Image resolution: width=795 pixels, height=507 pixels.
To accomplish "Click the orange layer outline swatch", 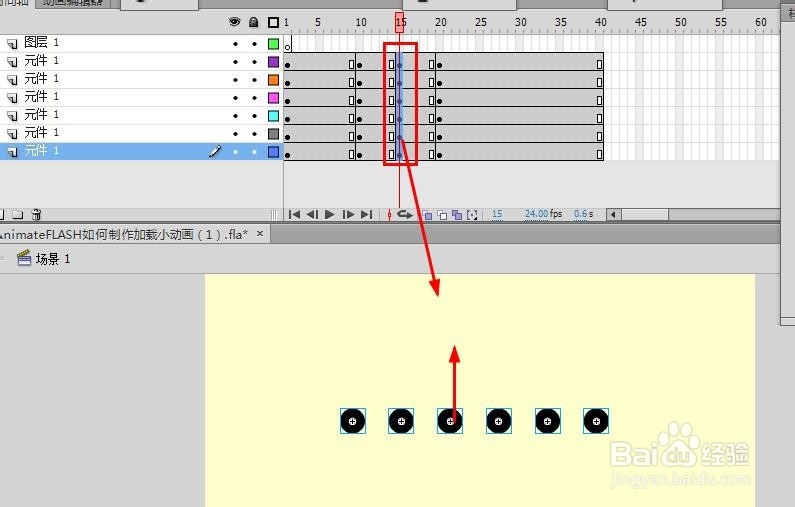I will 273,80.
